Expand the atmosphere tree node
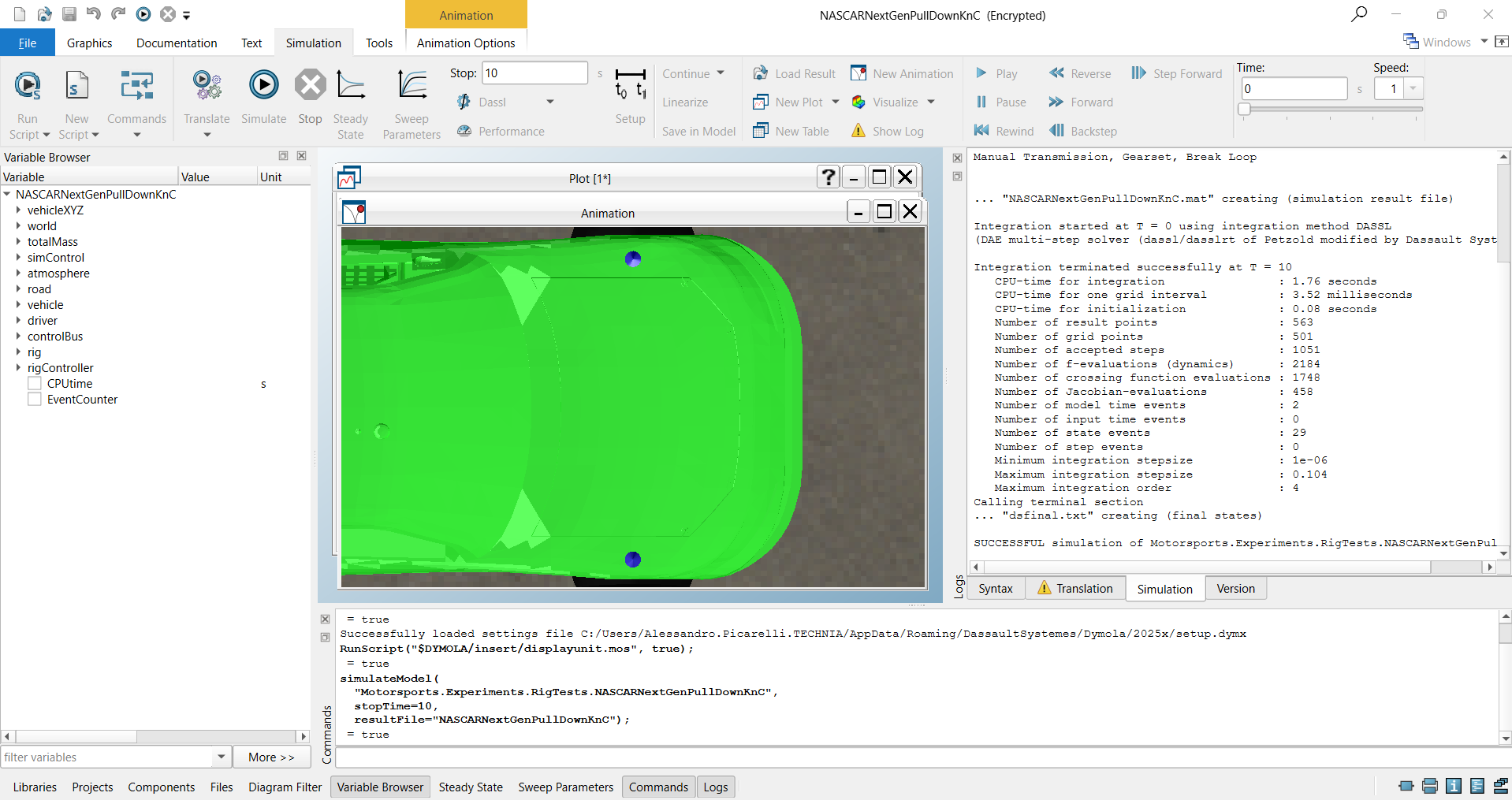This screenshot has height=800, width=1512. coord(18,273)
